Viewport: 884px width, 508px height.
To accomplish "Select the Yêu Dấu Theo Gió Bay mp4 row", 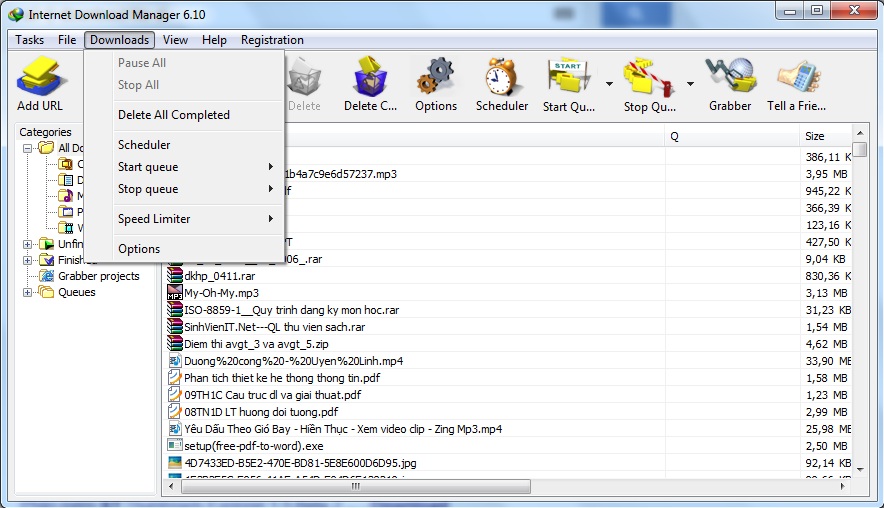I will click(343, 429).
